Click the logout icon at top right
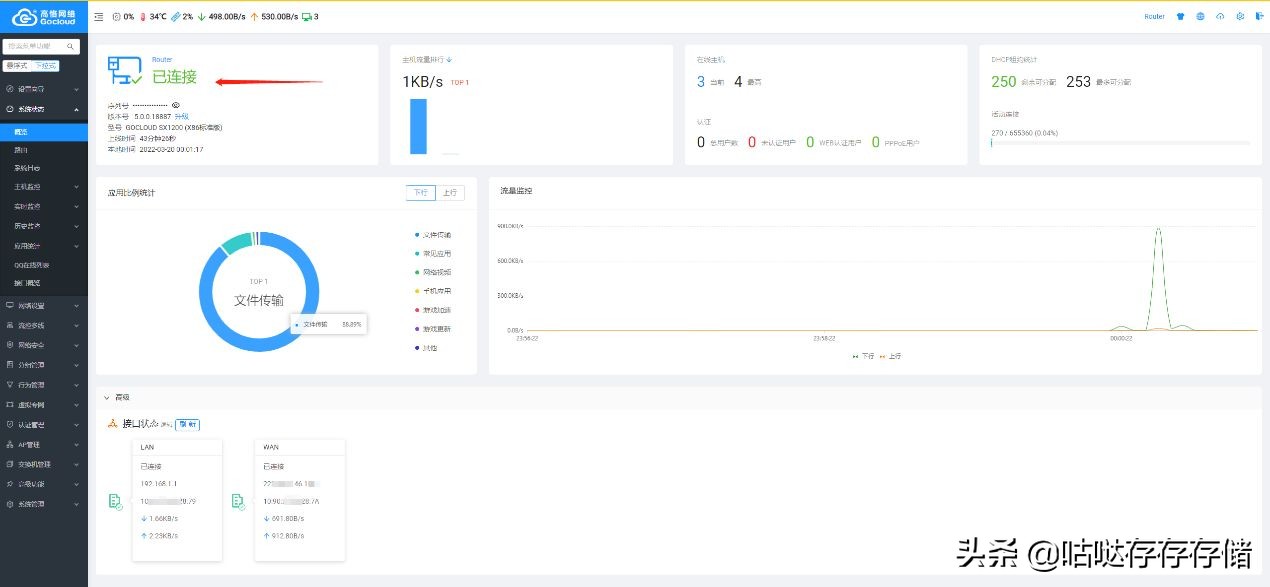Viewport: 1270px width, 587px height. click(1258, 17)
